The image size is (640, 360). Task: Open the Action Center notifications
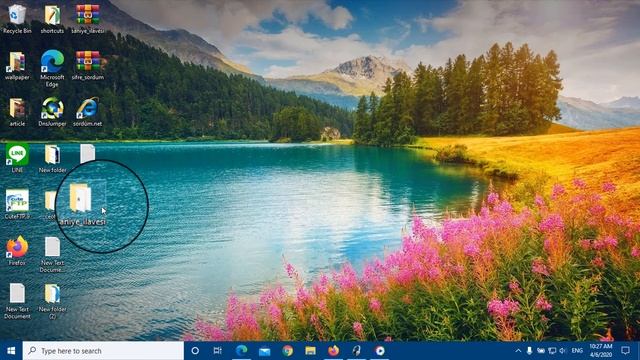625,351
